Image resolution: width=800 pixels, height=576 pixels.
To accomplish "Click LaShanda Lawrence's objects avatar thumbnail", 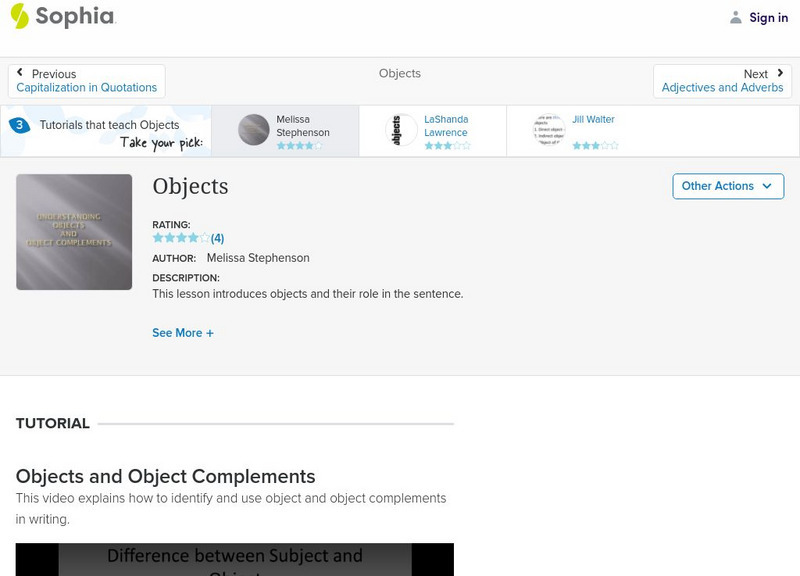I will (401, 130).
